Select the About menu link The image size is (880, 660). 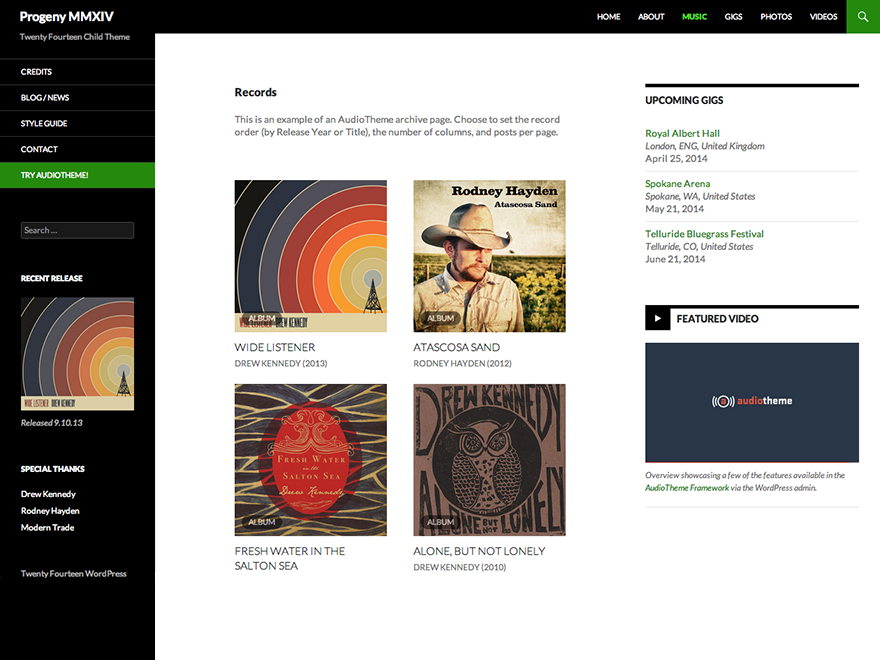pos(651,17)
